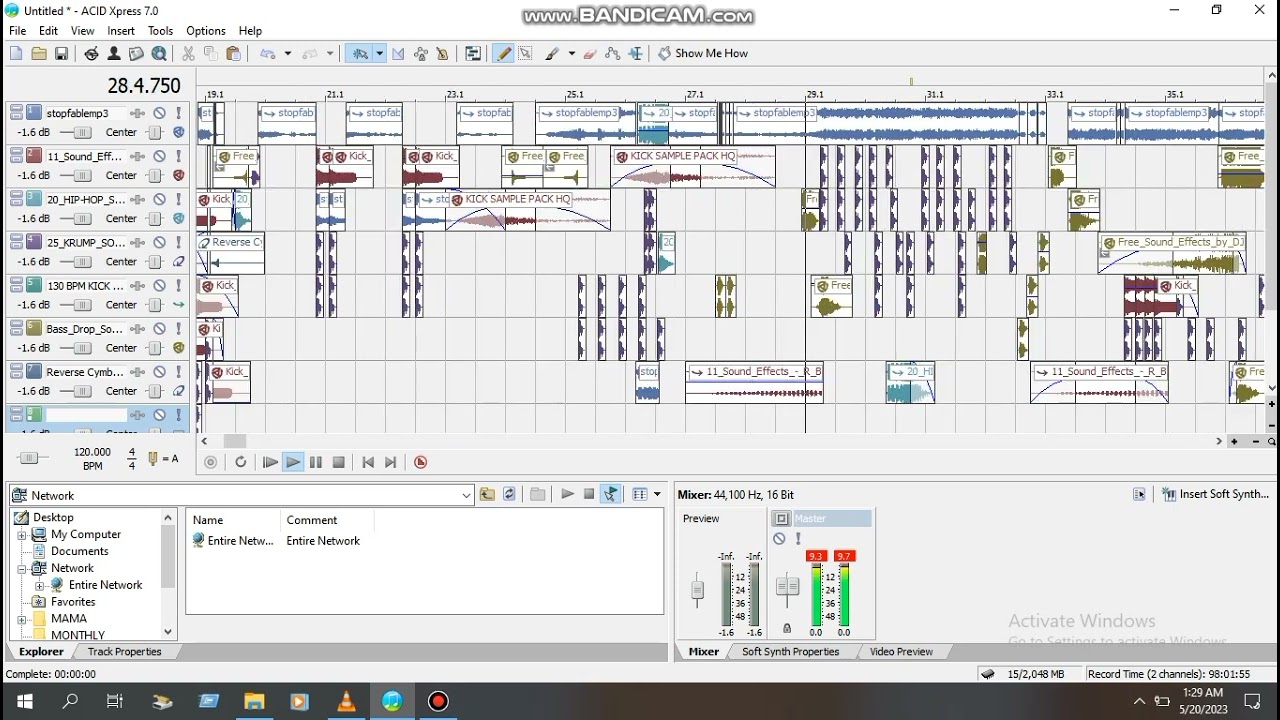Click Insert Soft Synth button
The image size is (1280, 720).
[x=1216, y=494]
